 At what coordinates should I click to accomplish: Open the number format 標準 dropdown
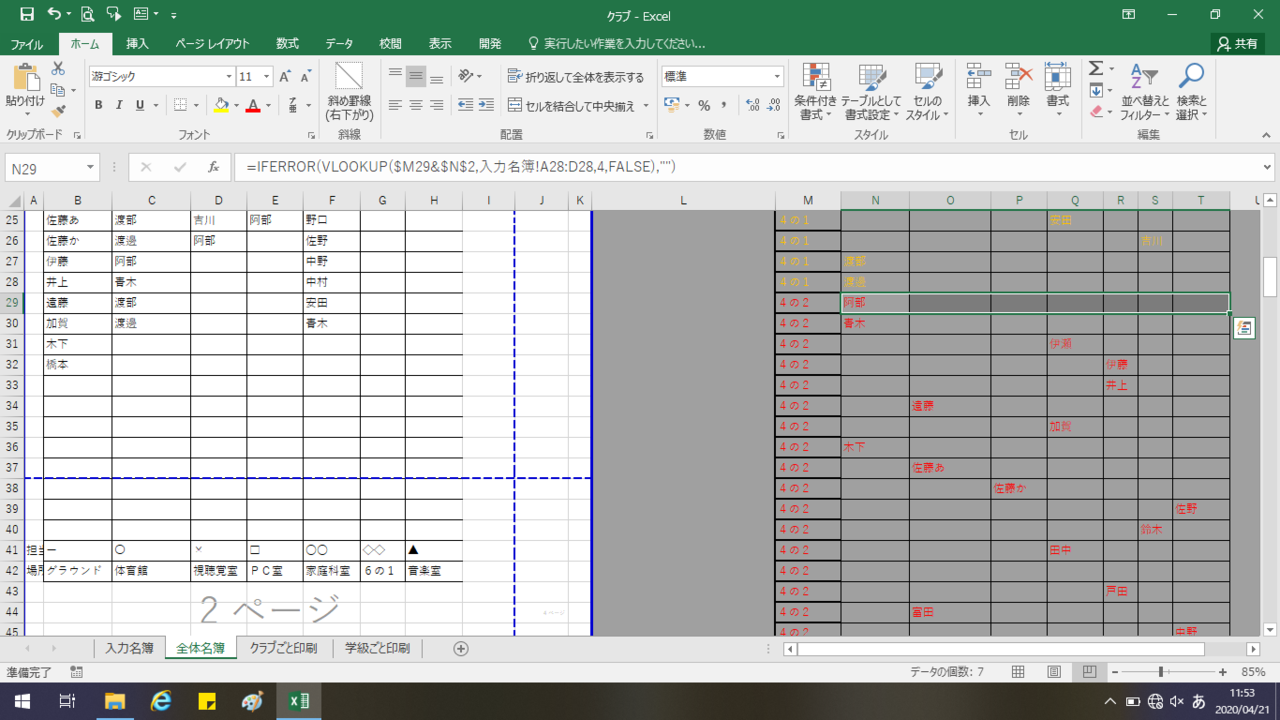tap(777, 76)
